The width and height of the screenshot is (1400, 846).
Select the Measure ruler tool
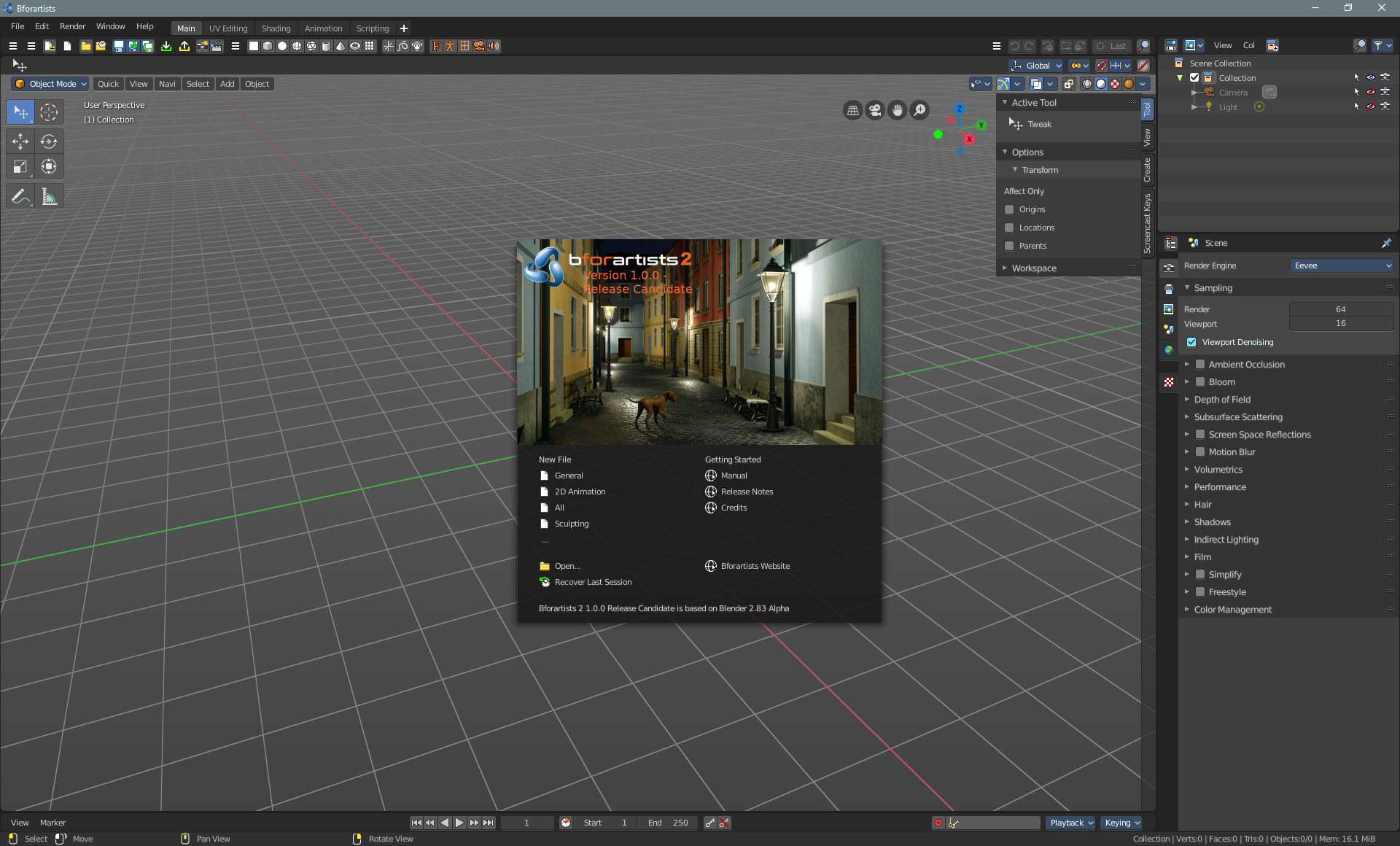[49, 197]
